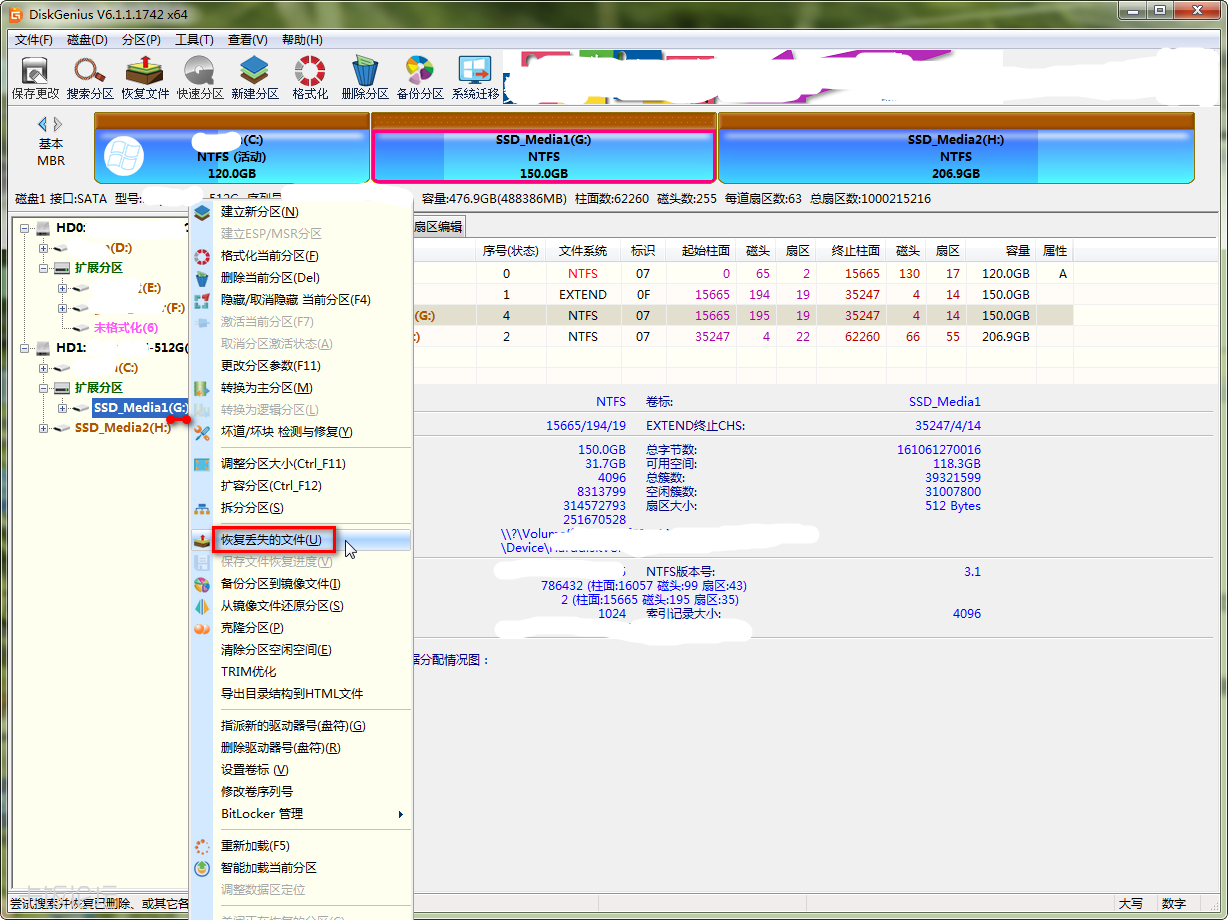Image resolution: width=1228 pixels, height=920 pixels.
Task: Open the 查看(V) menu
Action: tap(248, 40)
